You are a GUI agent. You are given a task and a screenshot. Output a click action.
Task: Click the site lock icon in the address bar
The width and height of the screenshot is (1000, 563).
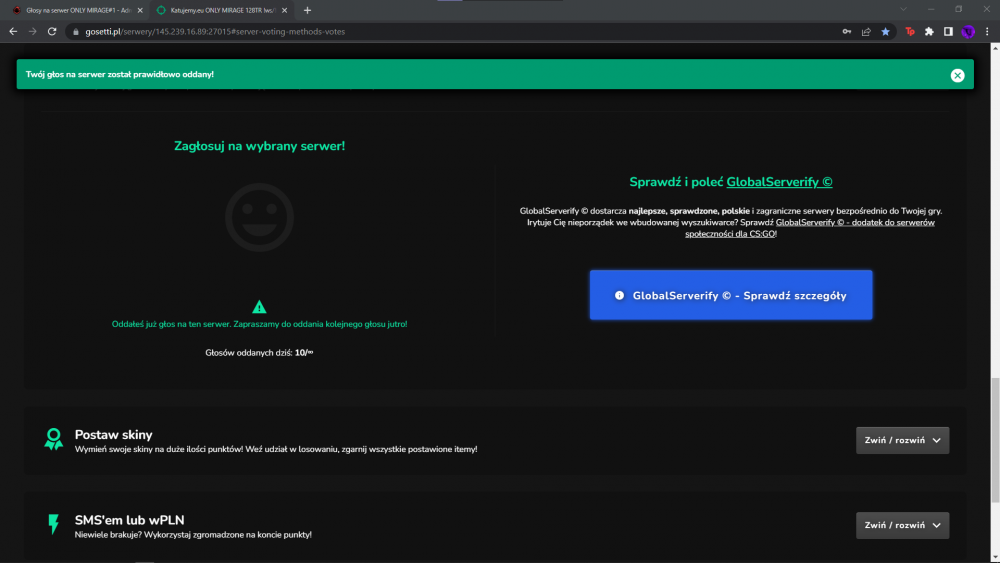point(76,31)
